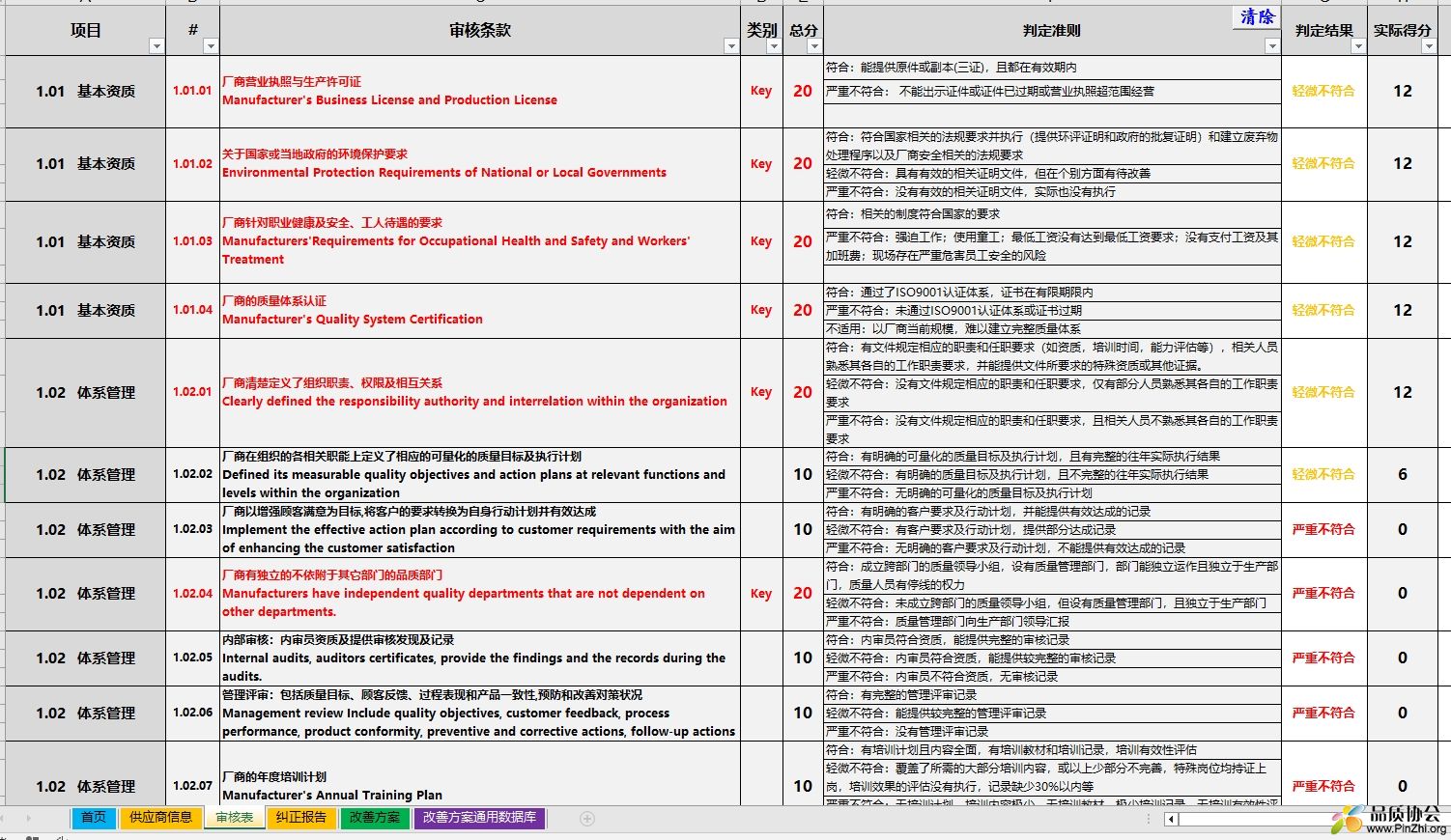The width and height of the screenshot is (1451, 840).
Task: Select the score 0 in row 1.02.04
Action: 1403,594
